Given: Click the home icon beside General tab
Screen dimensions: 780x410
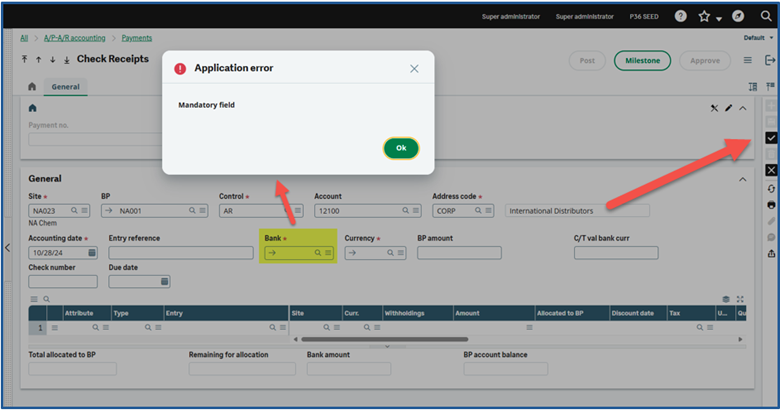Looking at the screenshot, I should pos(32,87).
